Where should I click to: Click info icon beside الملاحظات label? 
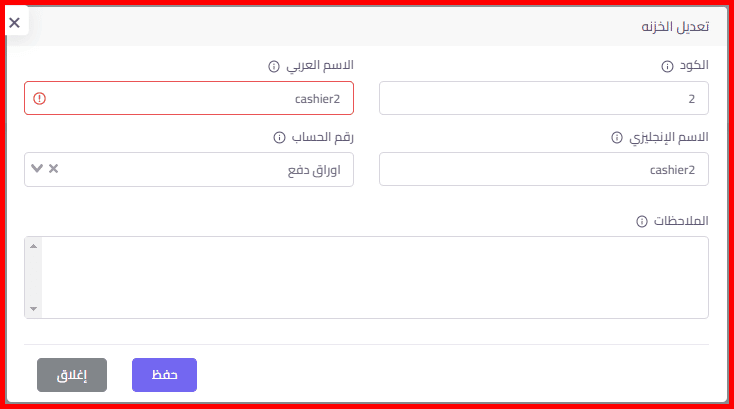[x=642, y=221]
